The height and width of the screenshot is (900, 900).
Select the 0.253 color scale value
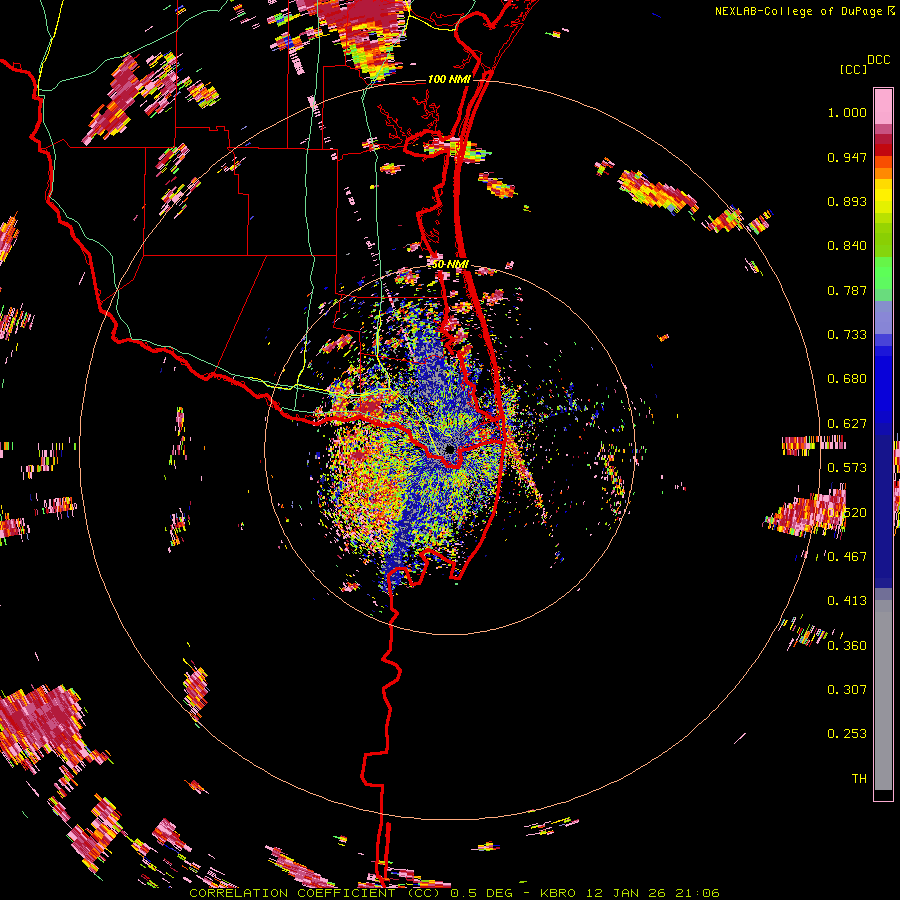[847, 734]
